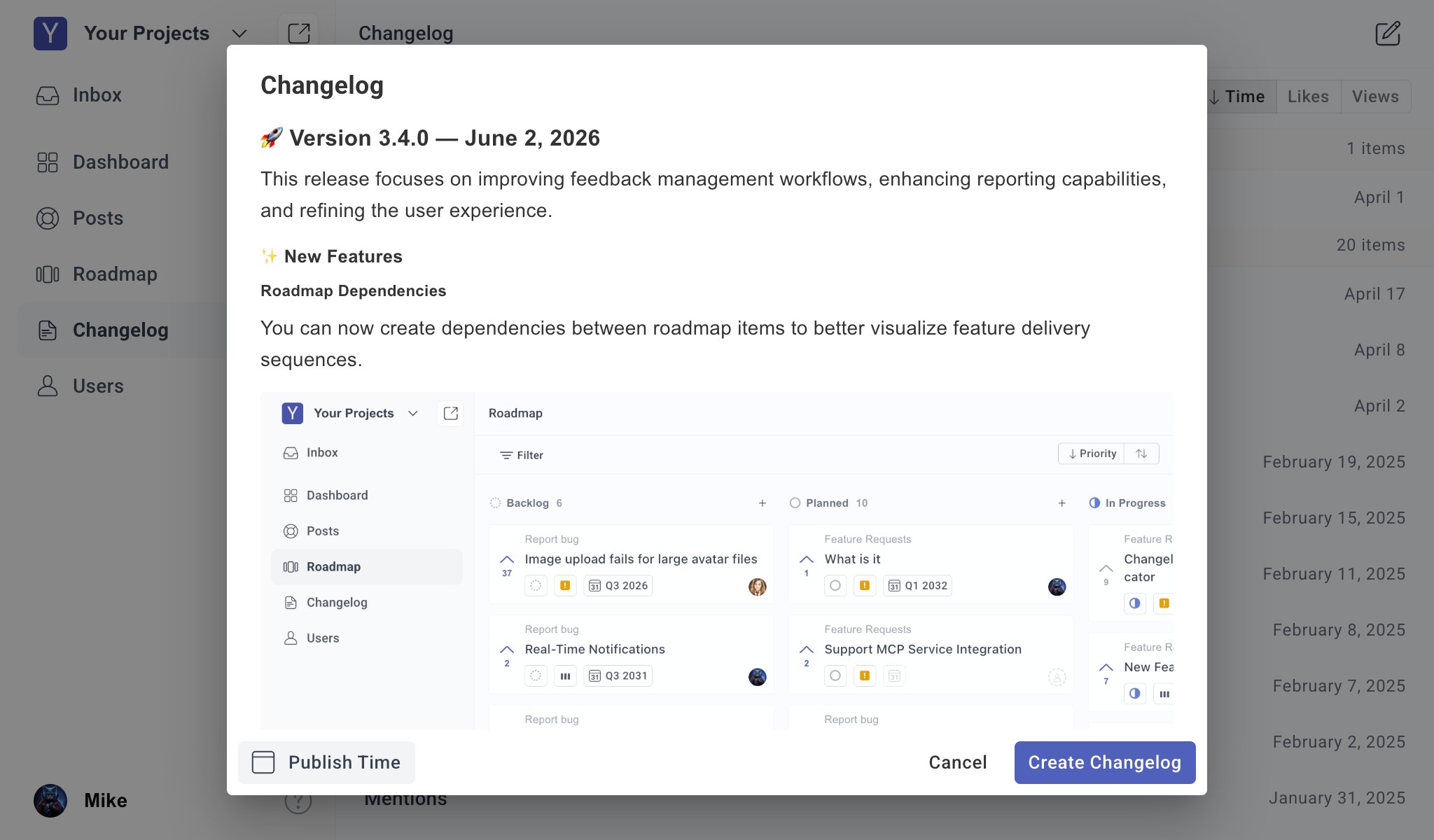
Task: Upvote the What is it card
Action: tap(807, 565)
